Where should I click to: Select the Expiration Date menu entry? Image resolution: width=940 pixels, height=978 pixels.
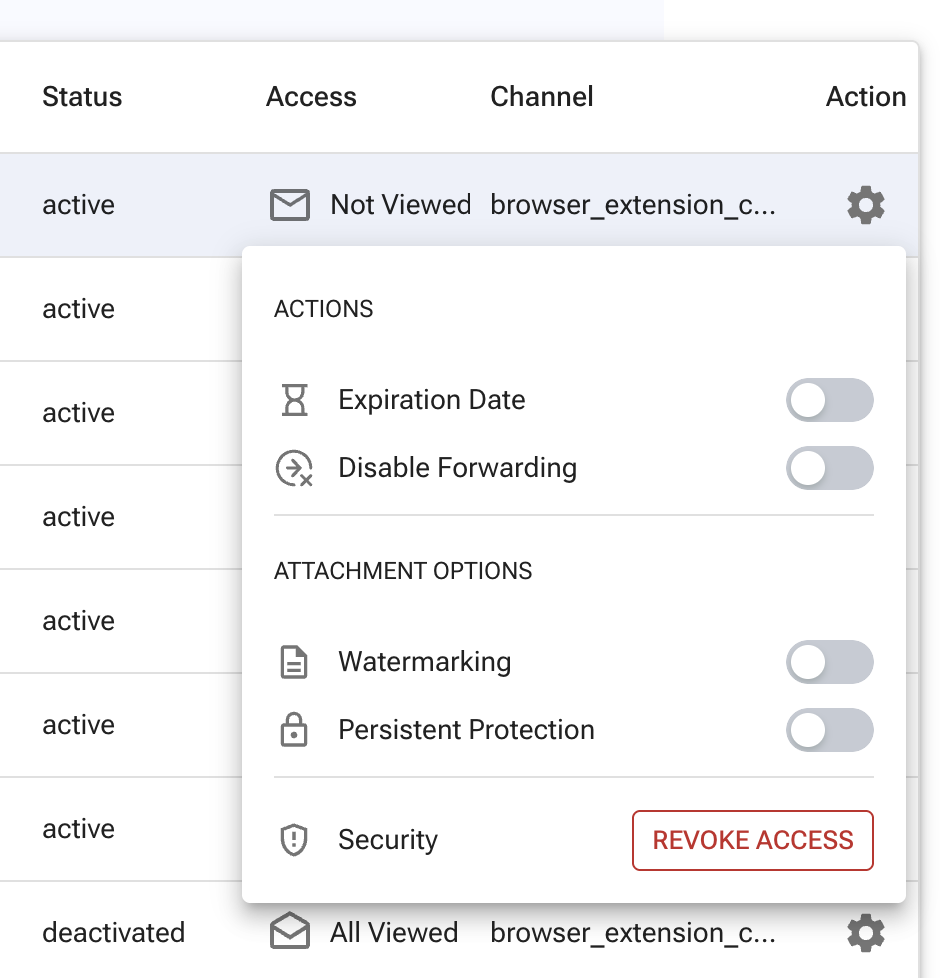tap(431, 400)
